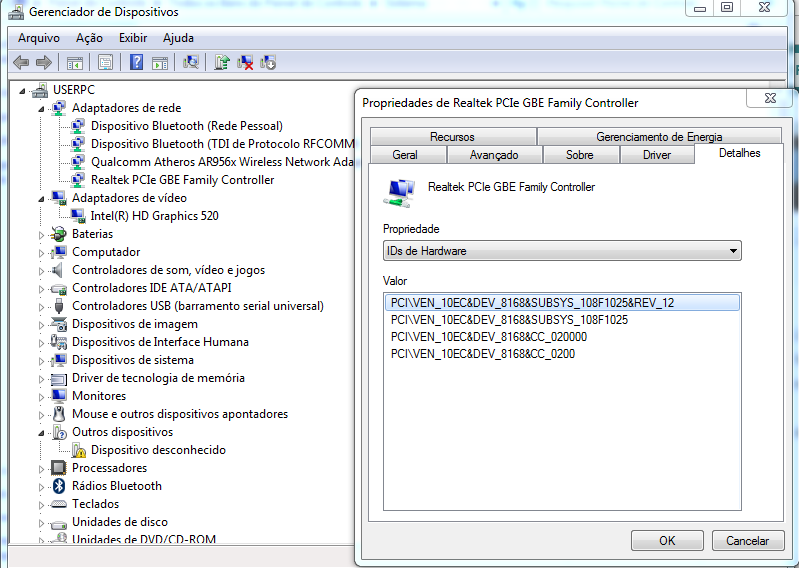The image size is (799, 568).
Task: Switch to the Sobre tab
Action: (580, 155)
